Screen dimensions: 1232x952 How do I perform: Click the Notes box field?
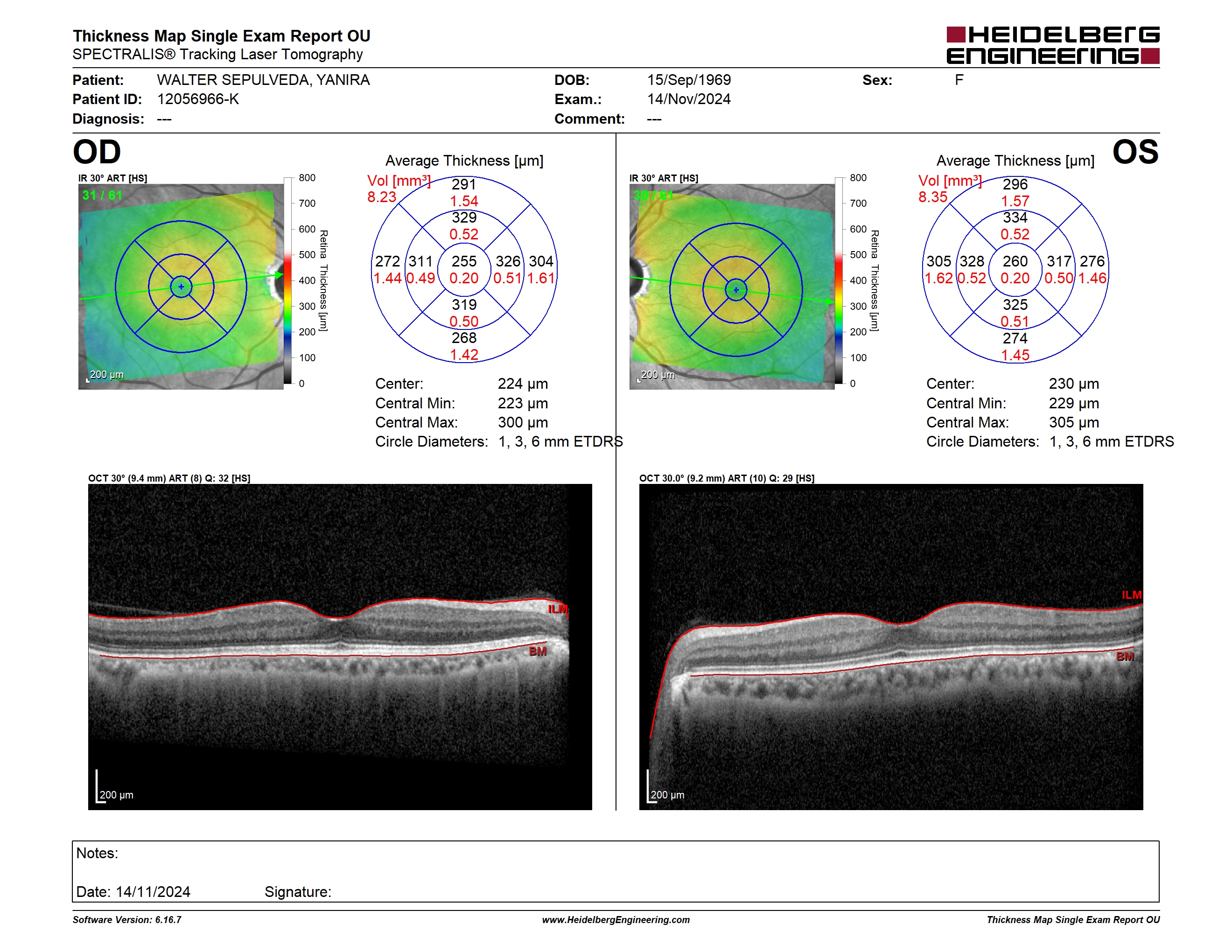tap(616, 871)
